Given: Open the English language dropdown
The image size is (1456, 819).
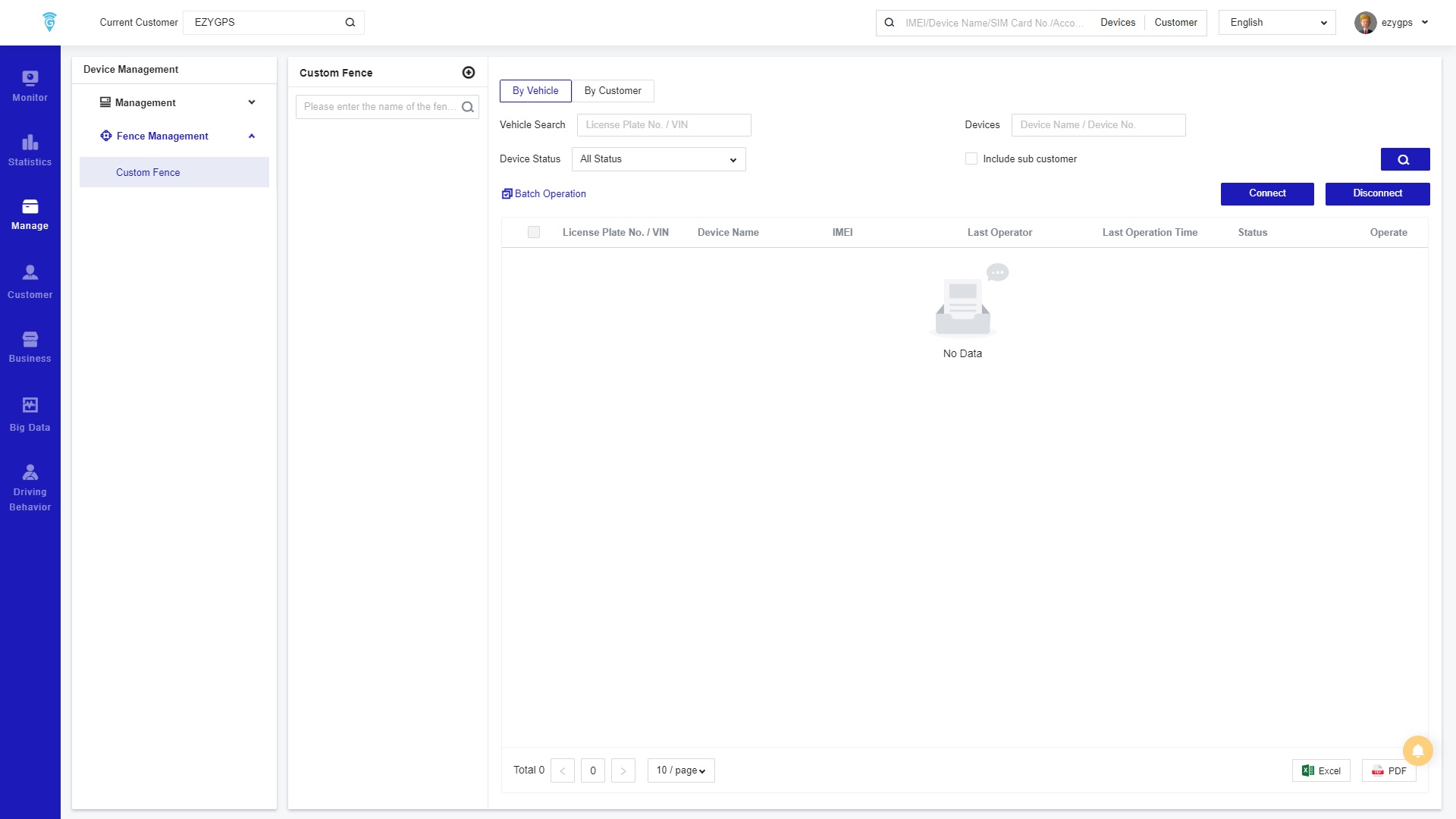Looking at the screenshot, I should [1277, 23].
